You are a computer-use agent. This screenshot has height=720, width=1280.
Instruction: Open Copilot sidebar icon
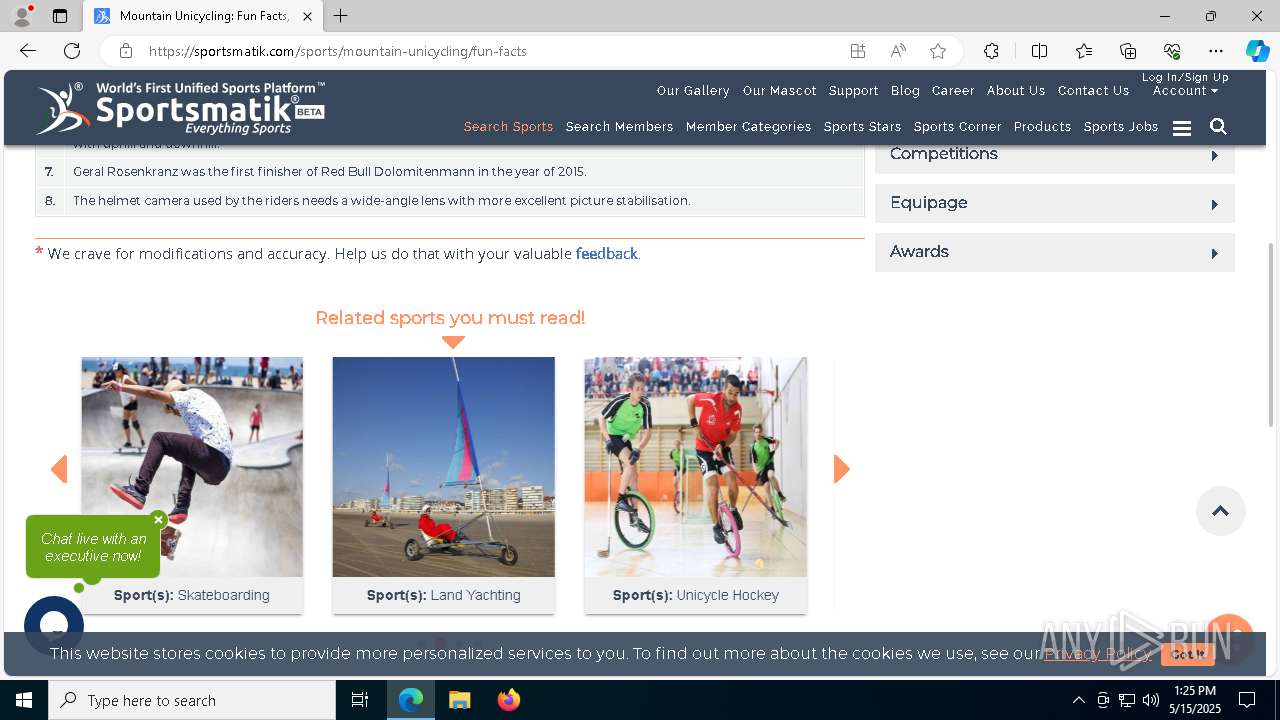click(x=1257, y=51)
